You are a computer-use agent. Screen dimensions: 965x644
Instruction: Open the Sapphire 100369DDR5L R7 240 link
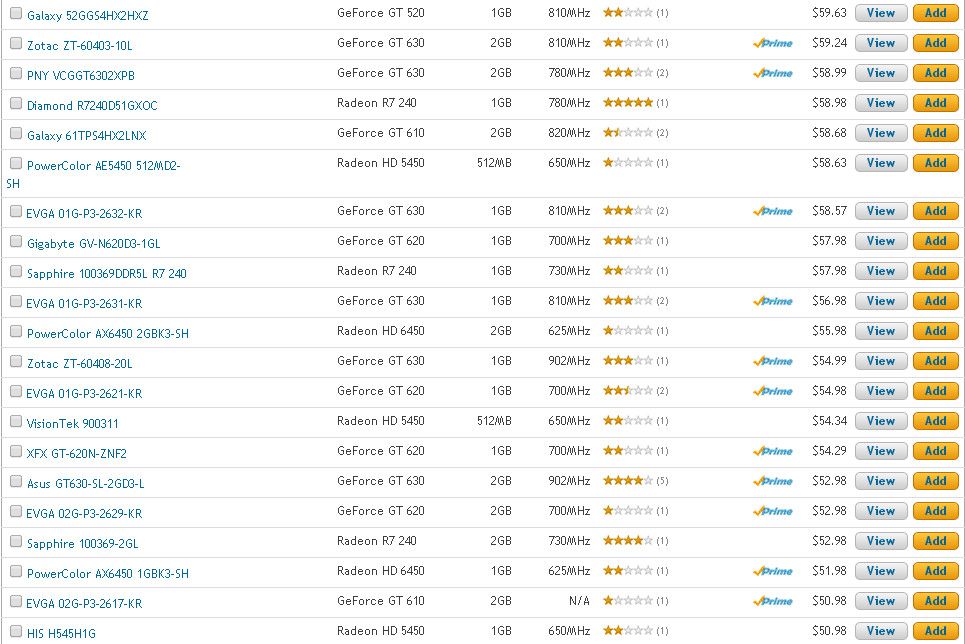pos(106,273)
